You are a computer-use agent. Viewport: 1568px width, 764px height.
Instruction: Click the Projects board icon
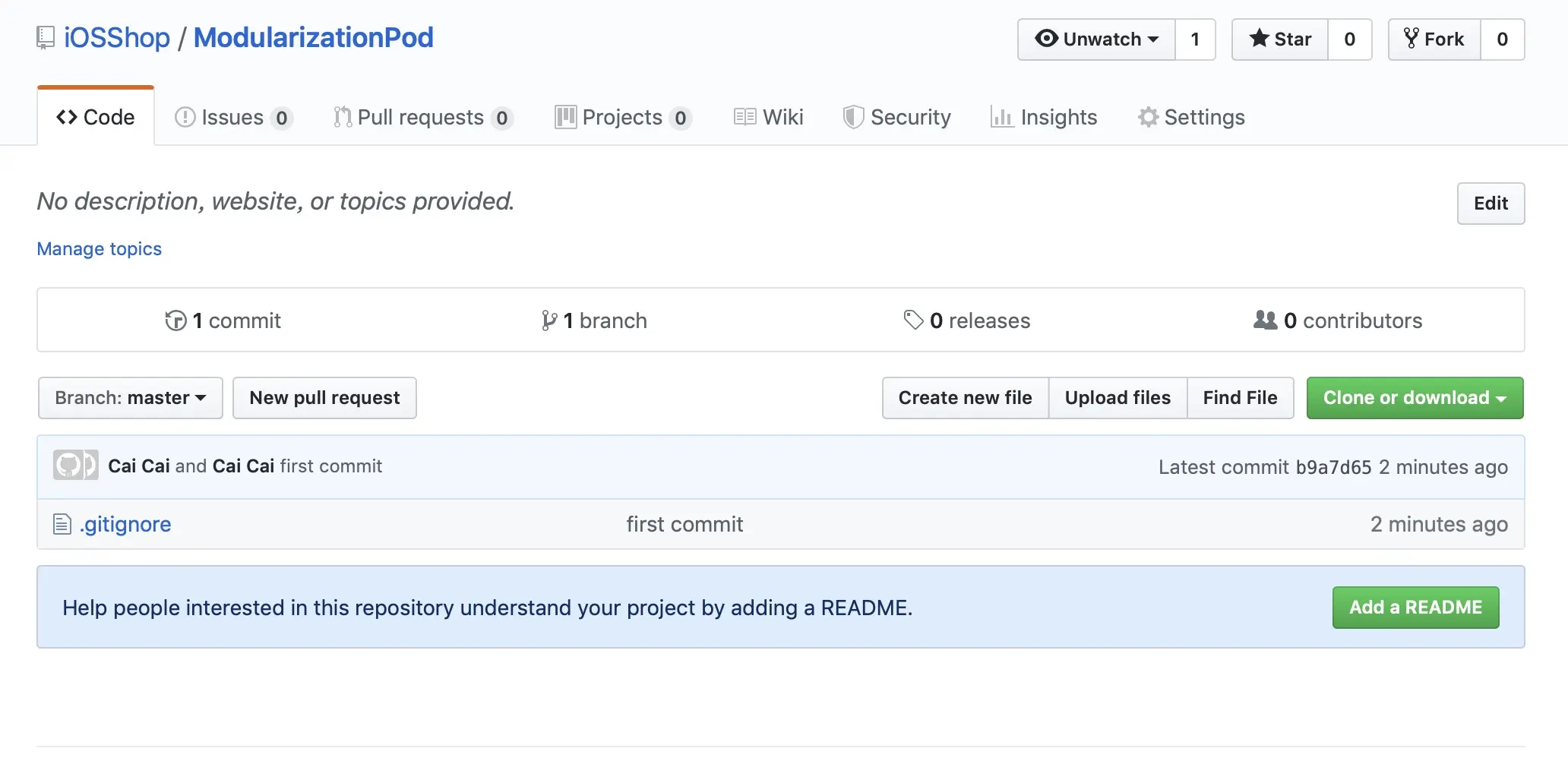[x=565, y=117]
